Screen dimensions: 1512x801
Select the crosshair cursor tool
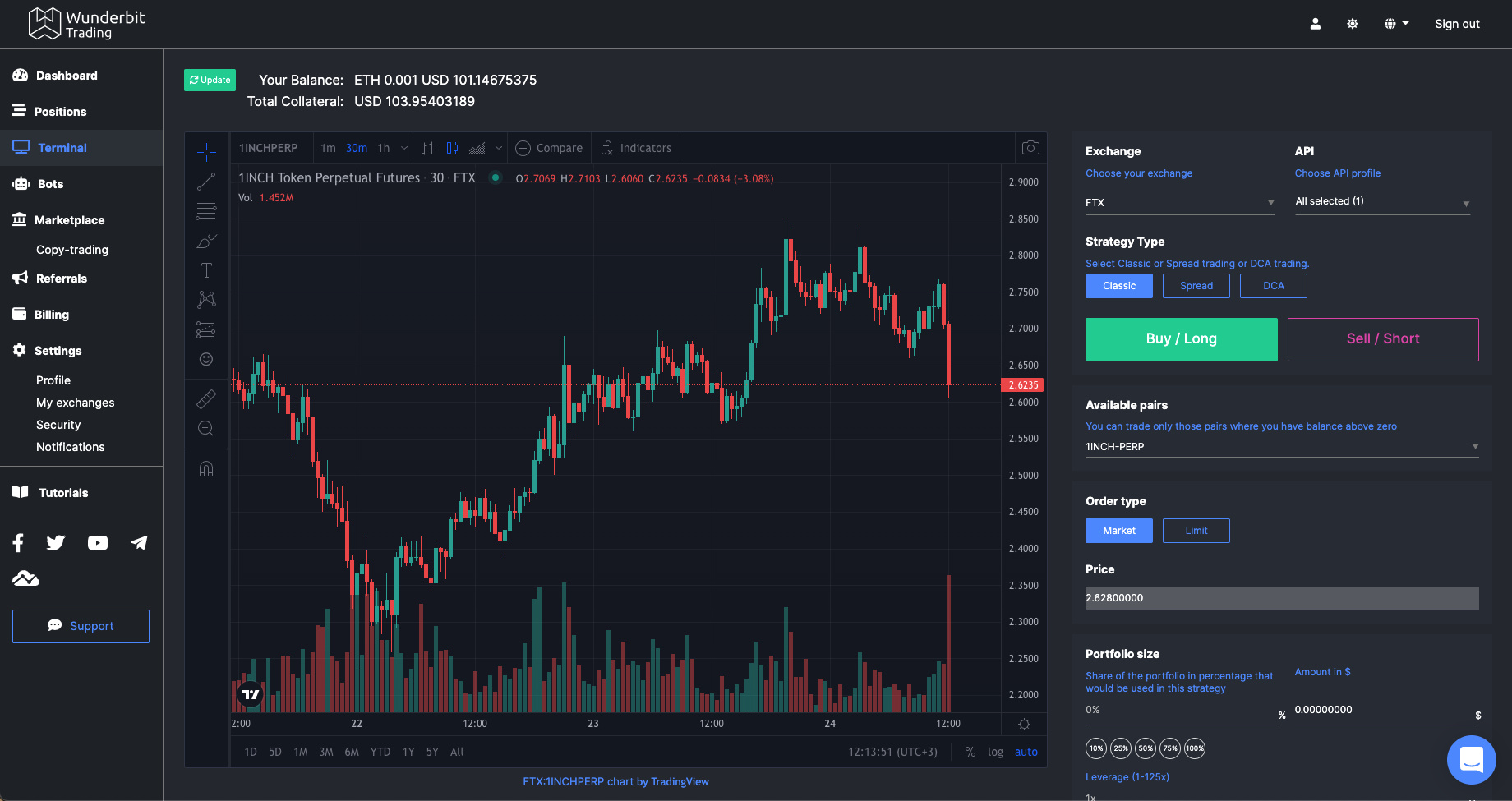click(206, 151)
